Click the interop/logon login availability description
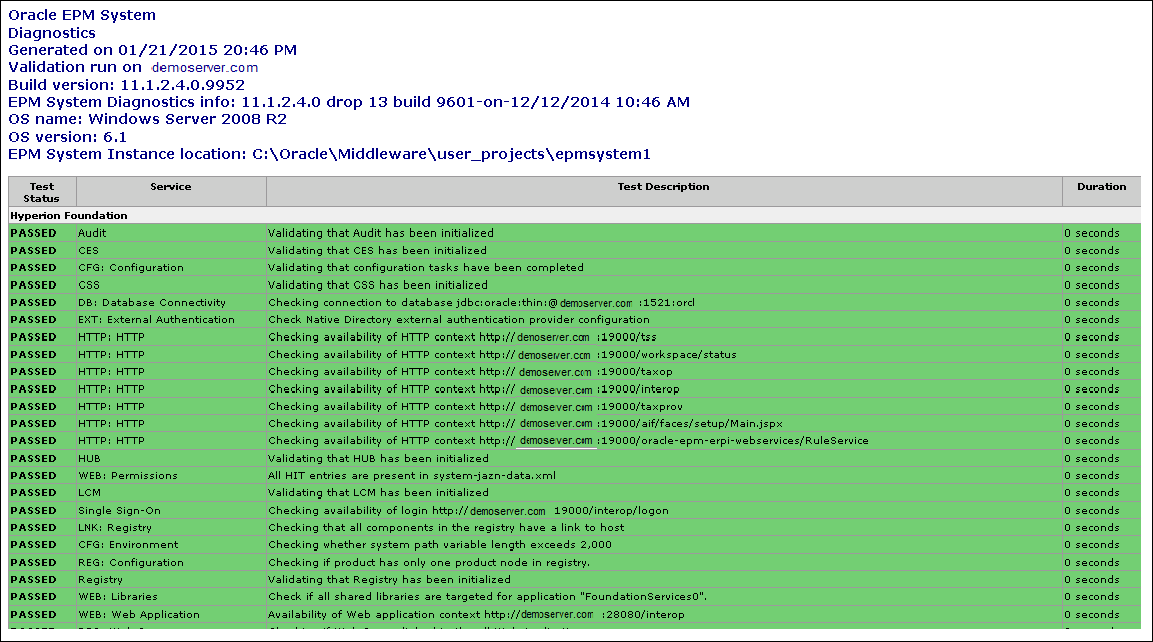This screenshot has width=1153, height=642. click(x=468, y=510)
